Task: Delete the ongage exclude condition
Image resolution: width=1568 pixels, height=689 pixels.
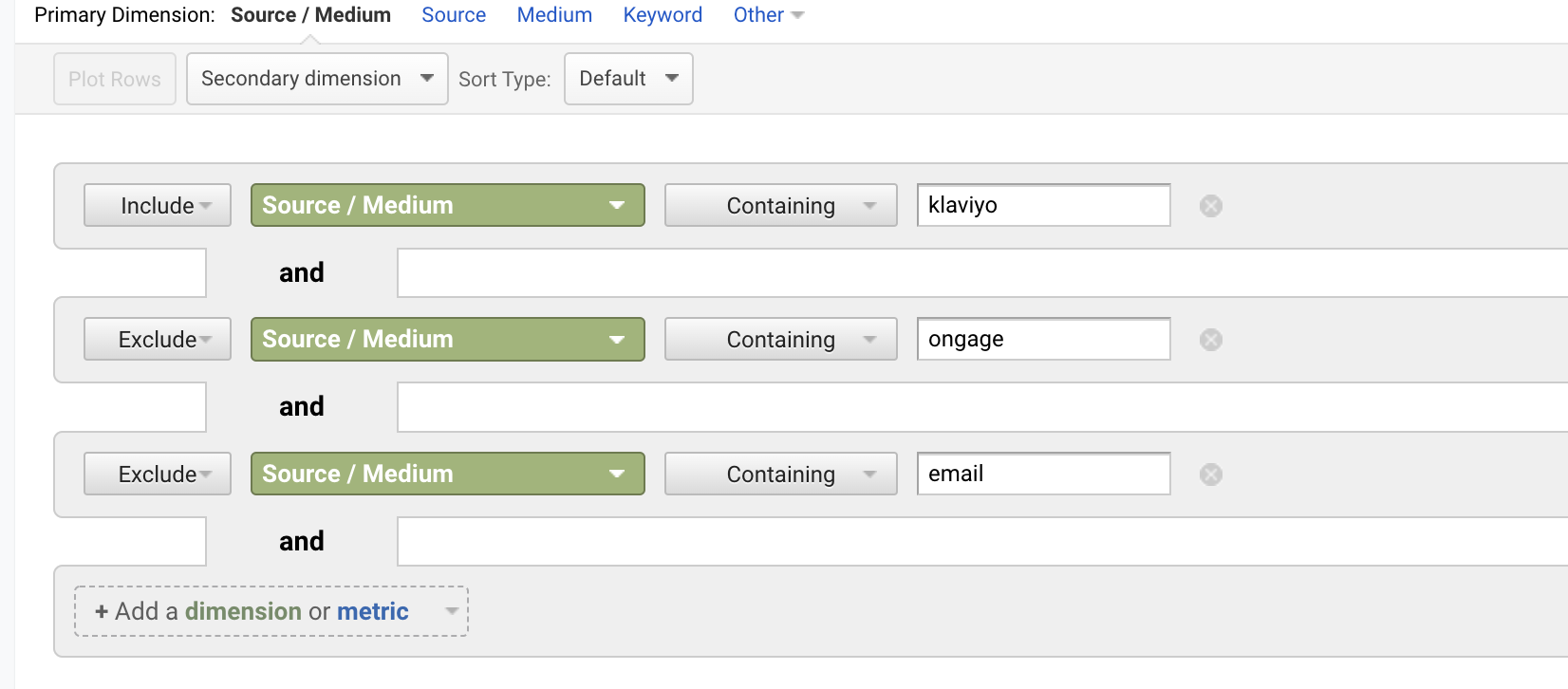Action: click(1210, 339)
